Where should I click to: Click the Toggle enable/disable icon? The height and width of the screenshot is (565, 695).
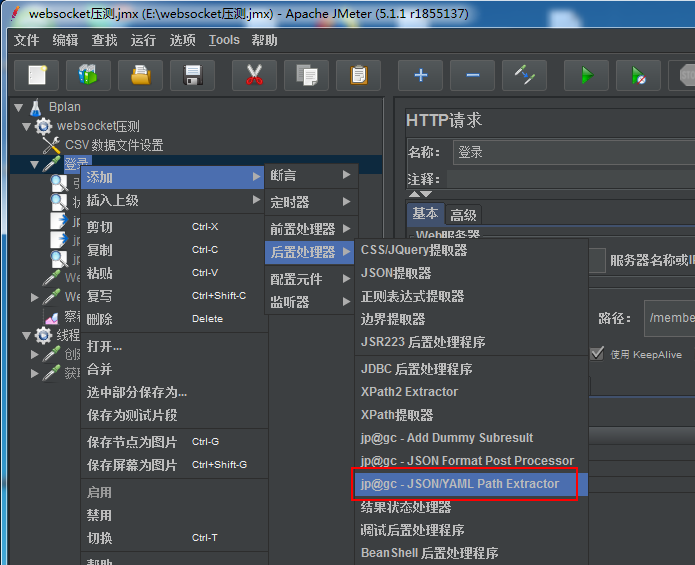pyautogui.click(x=524, y=75)
